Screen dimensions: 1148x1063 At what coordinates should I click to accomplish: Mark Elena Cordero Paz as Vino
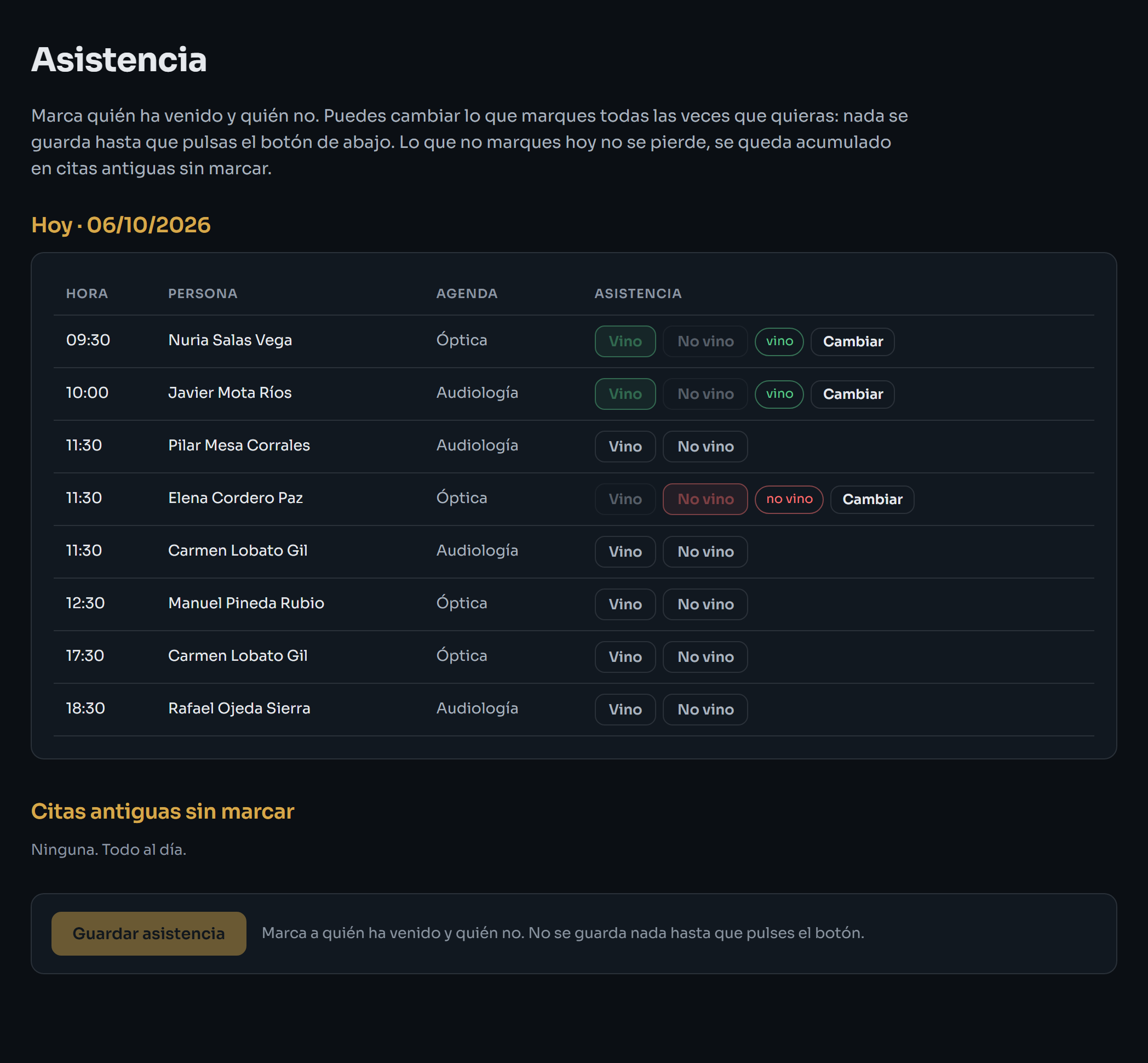tap(625, 499)
